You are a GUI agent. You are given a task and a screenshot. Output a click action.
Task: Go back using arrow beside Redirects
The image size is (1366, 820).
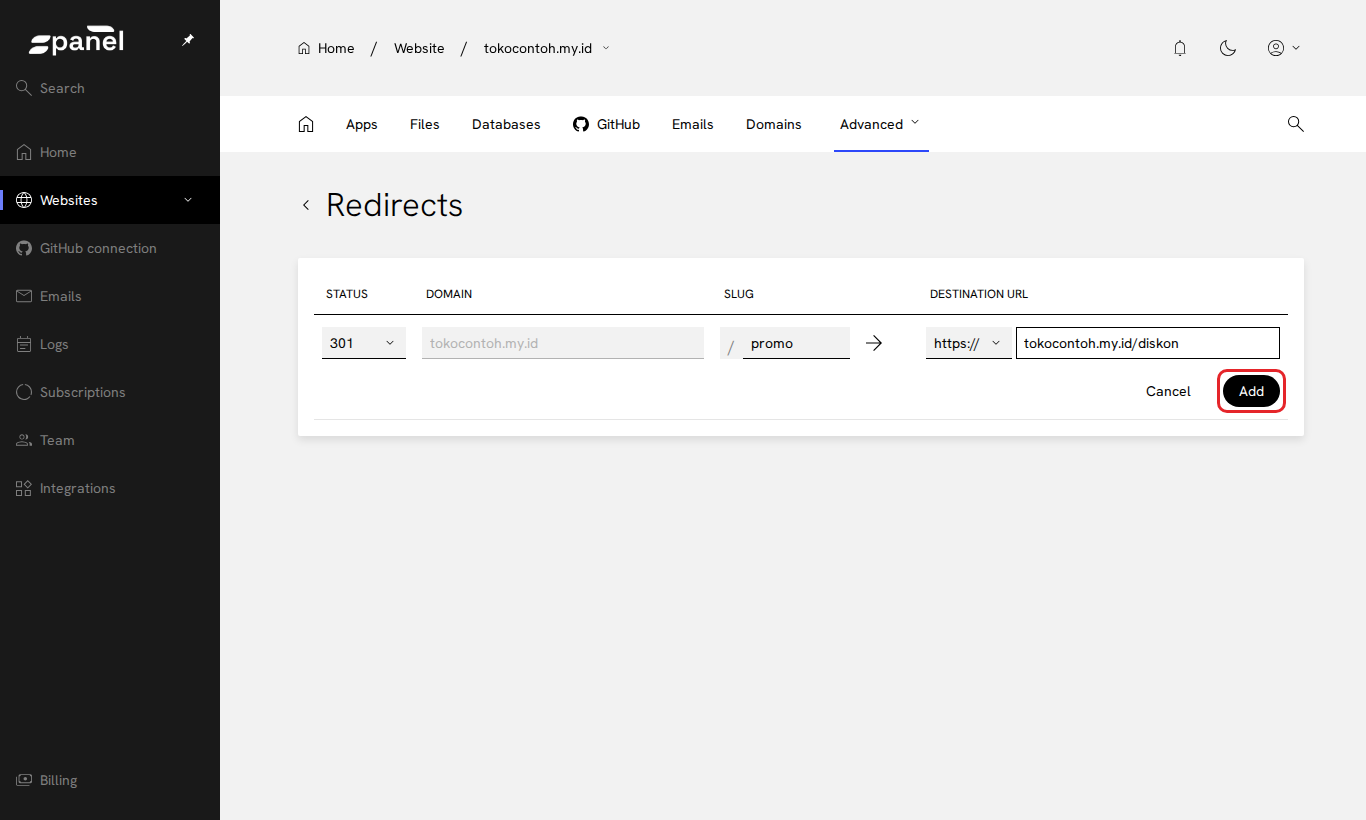click(x=306, y=205)
